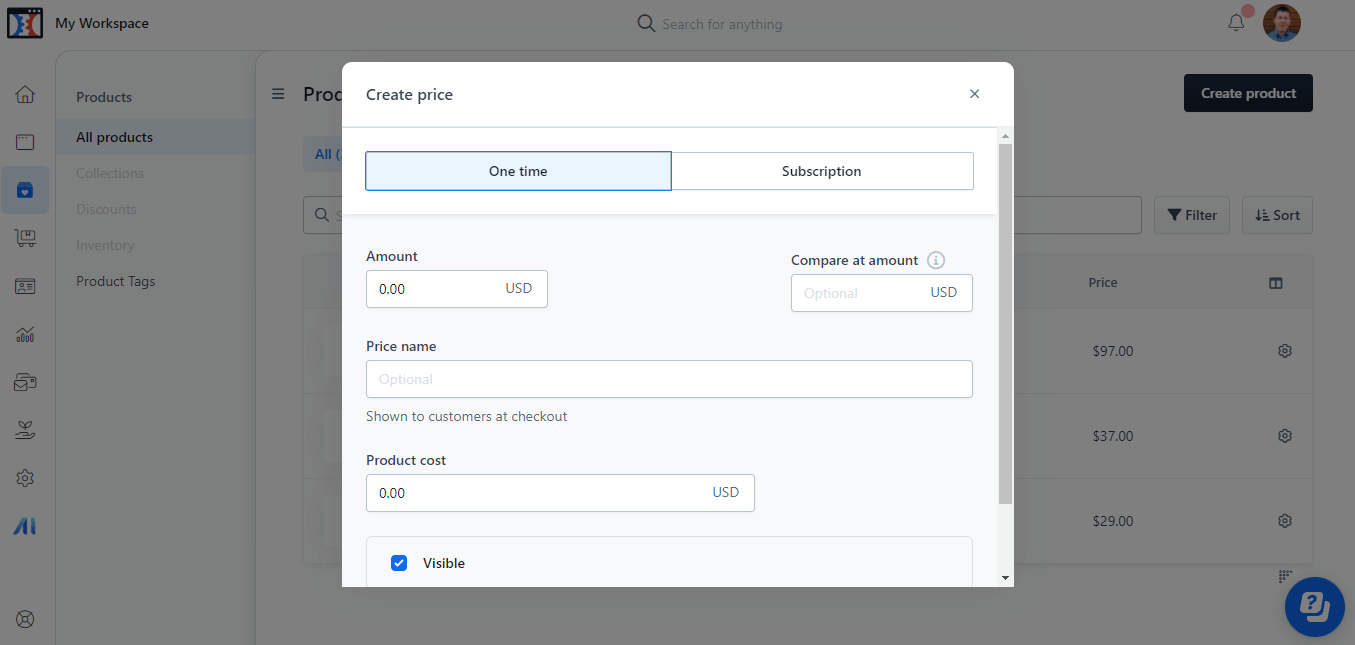The width and height of the screenshot is (1355, 645).
Task: Select Product Tags in the Products menu
Action: click(115, 281)
